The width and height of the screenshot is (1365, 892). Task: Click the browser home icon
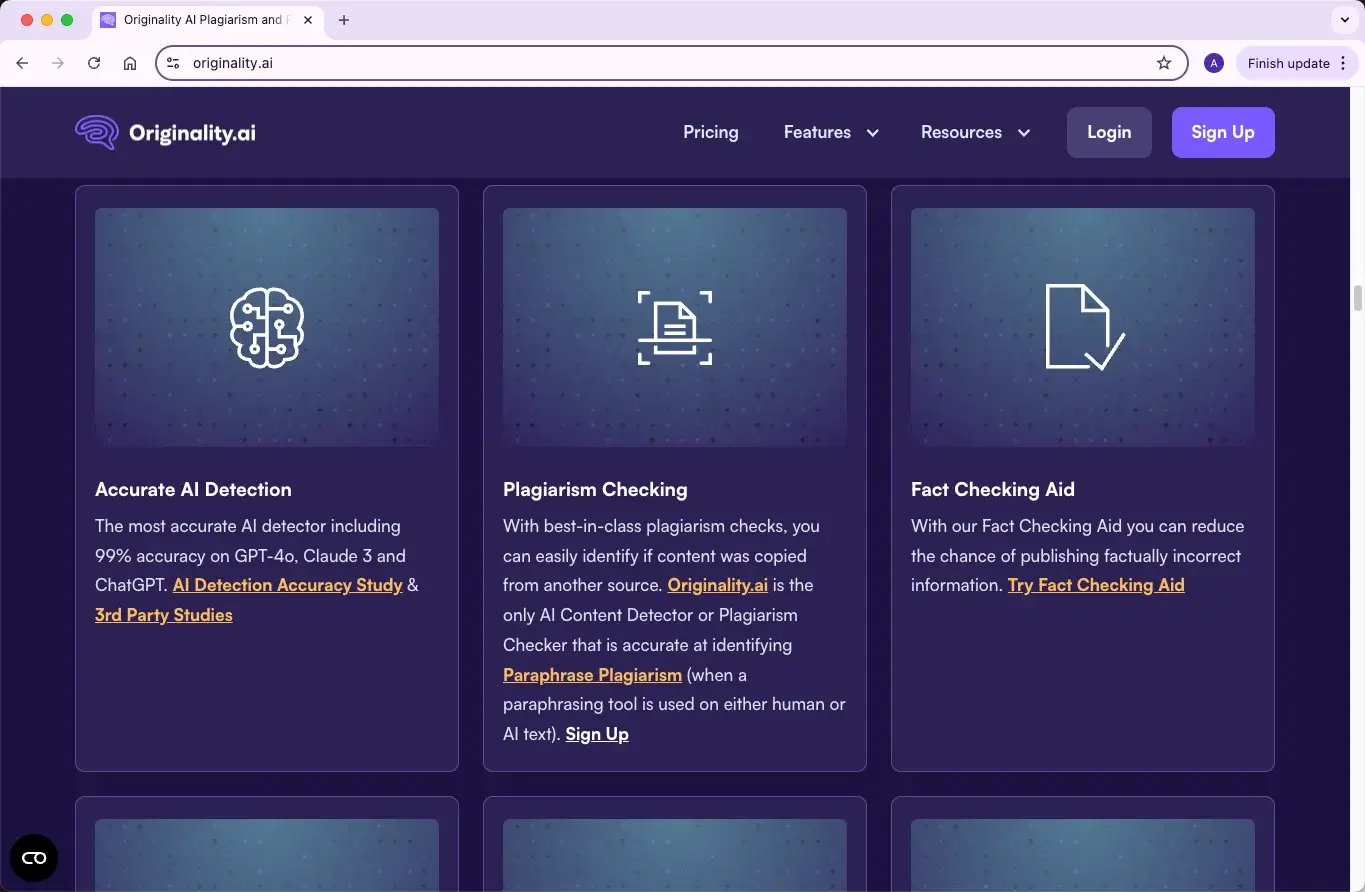point(130,63)
